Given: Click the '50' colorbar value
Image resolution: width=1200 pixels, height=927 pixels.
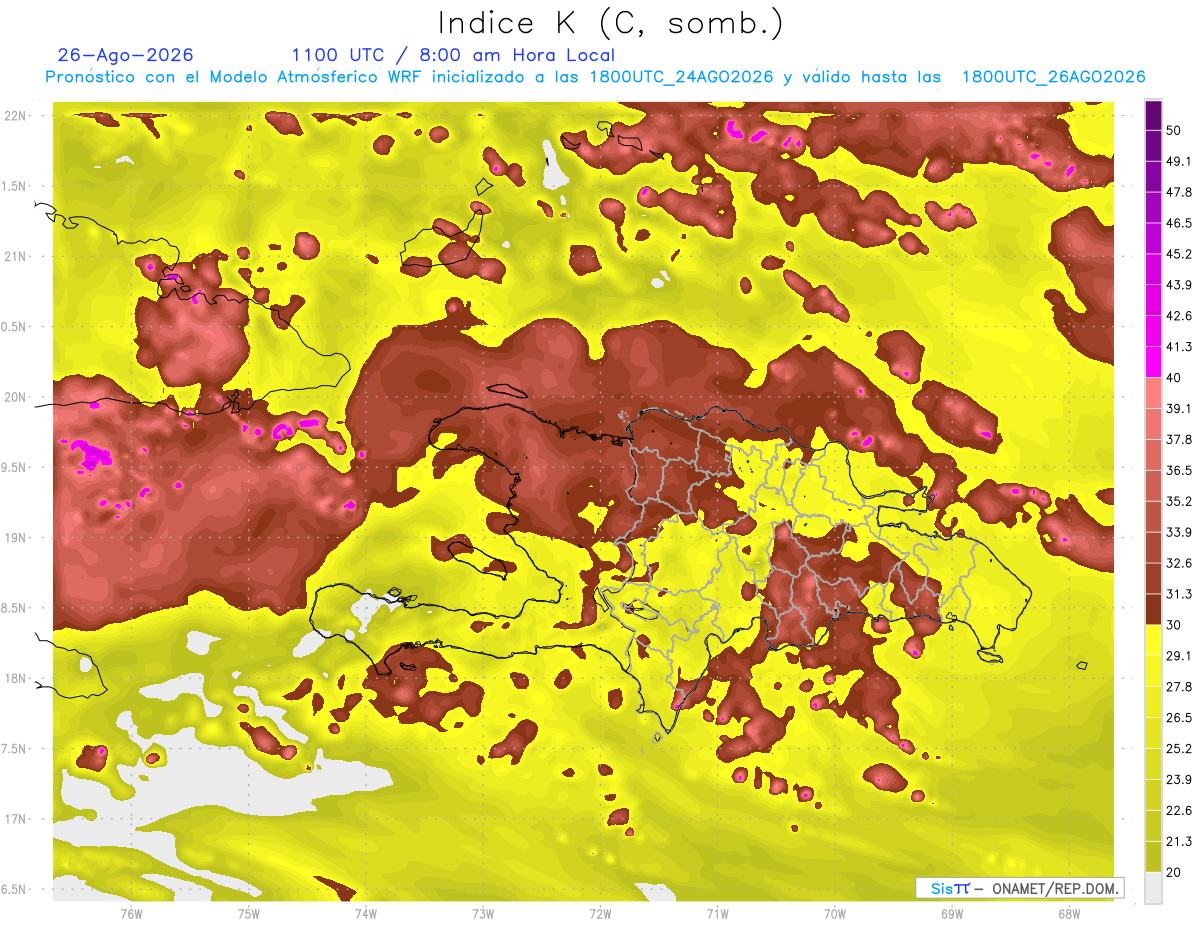Looking at the screenshot, I should click(x=1175, y=131).
